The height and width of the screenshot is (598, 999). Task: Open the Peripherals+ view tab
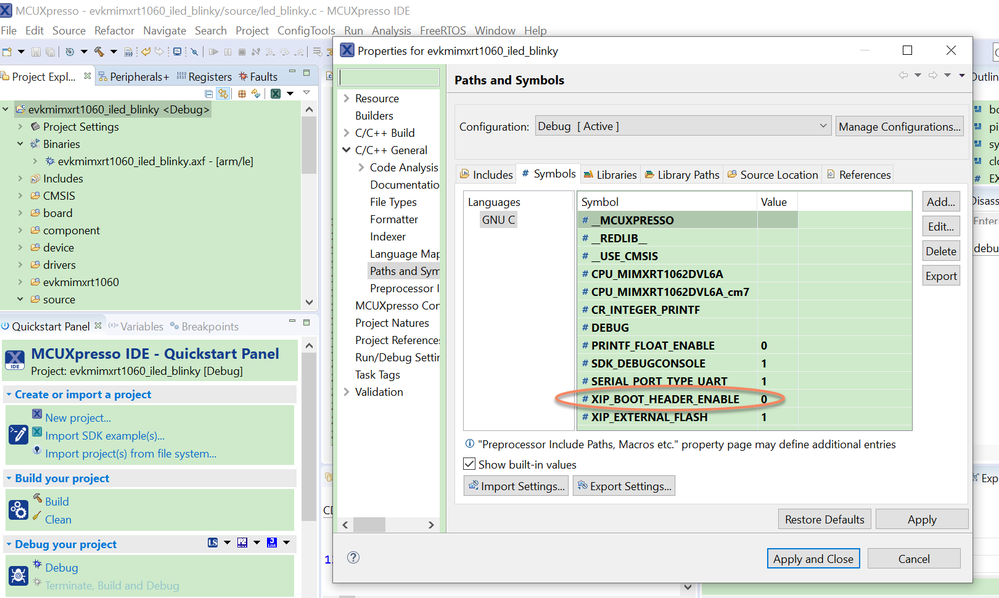pos(134,76)
